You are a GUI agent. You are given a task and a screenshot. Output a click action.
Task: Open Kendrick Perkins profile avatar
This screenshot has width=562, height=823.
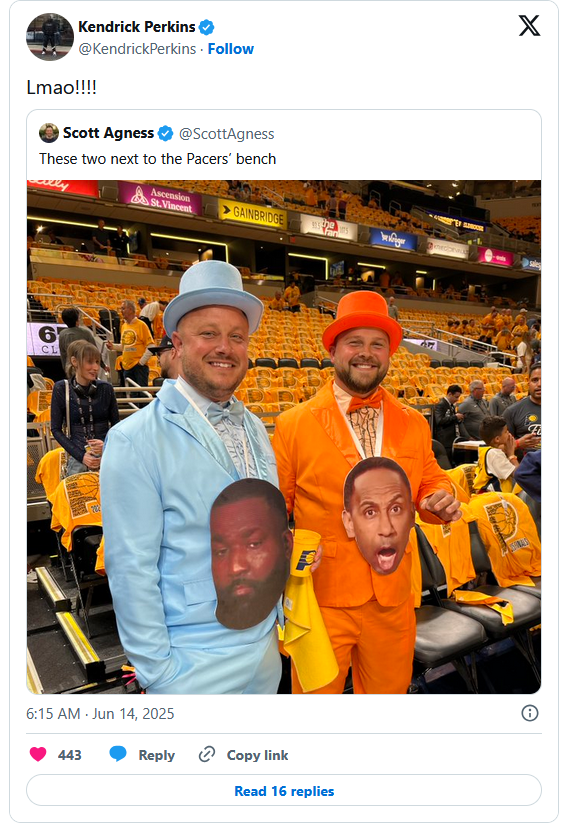50,37
